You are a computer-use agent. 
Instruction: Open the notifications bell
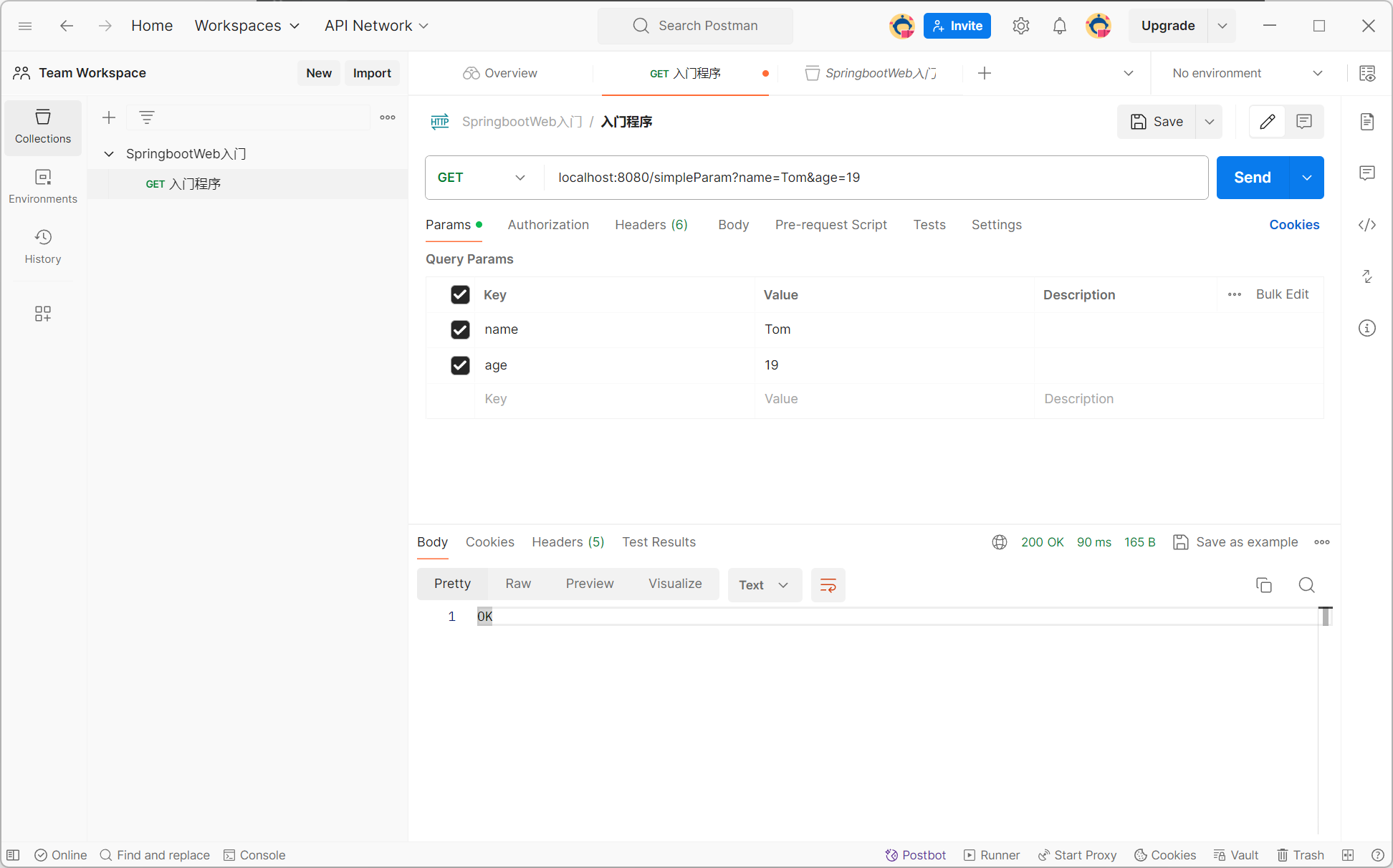pyautogui.click(x=1060, y=26)
